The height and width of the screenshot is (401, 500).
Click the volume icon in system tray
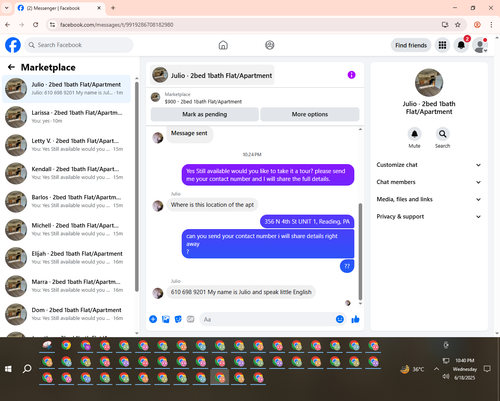[446, 377]
